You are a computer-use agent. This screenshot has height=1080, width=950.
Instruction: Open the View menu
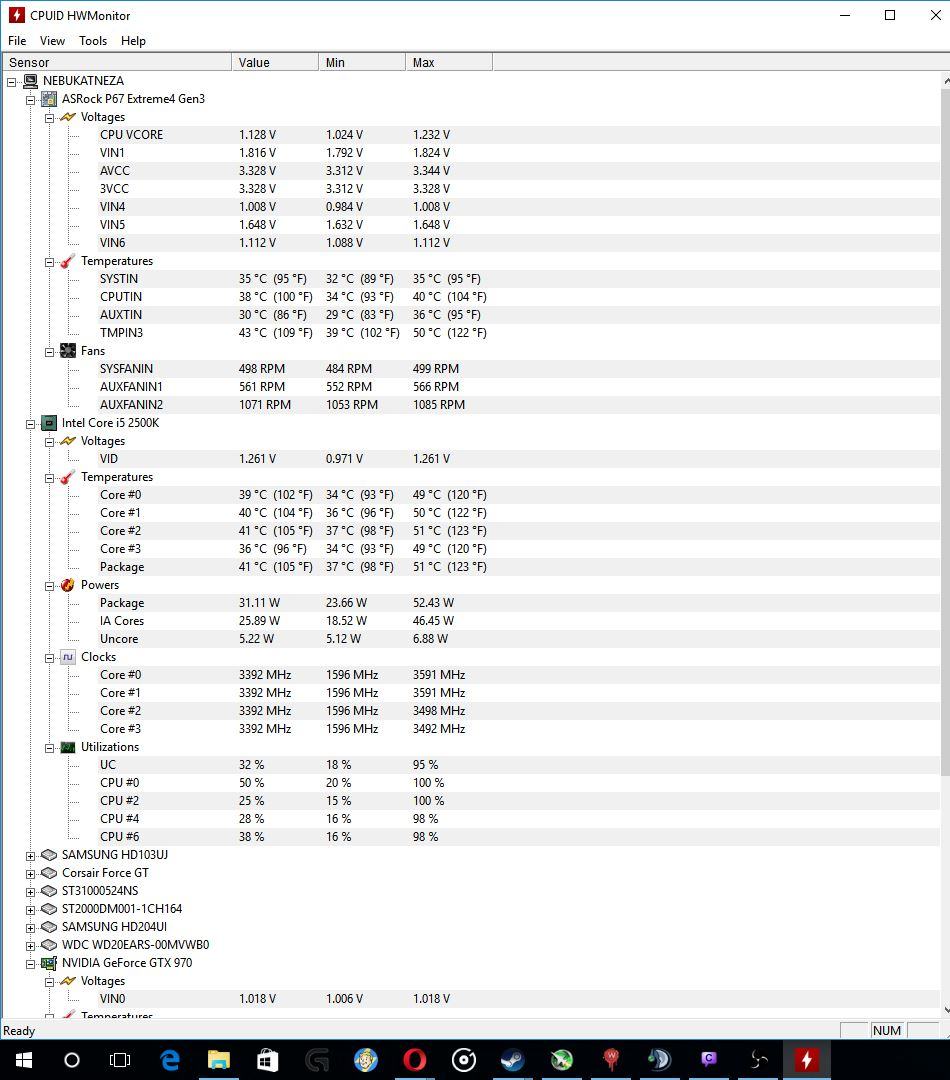[52, 41]
